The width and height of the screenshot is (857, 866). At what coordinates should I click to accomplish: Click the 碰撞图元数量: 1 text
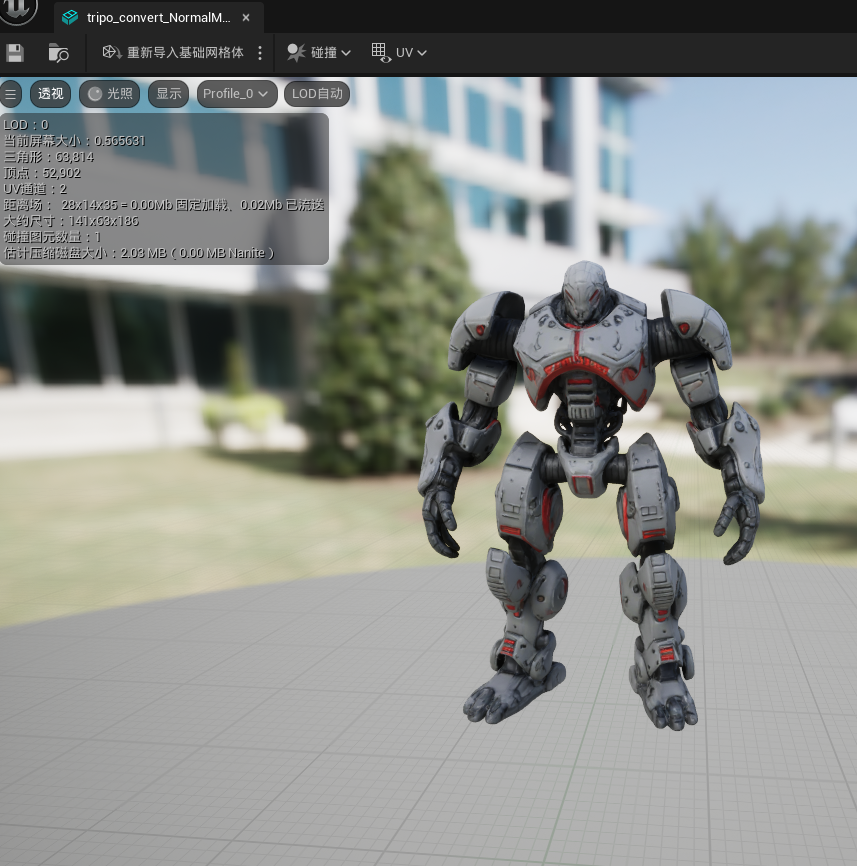click(x=52, y=237)
